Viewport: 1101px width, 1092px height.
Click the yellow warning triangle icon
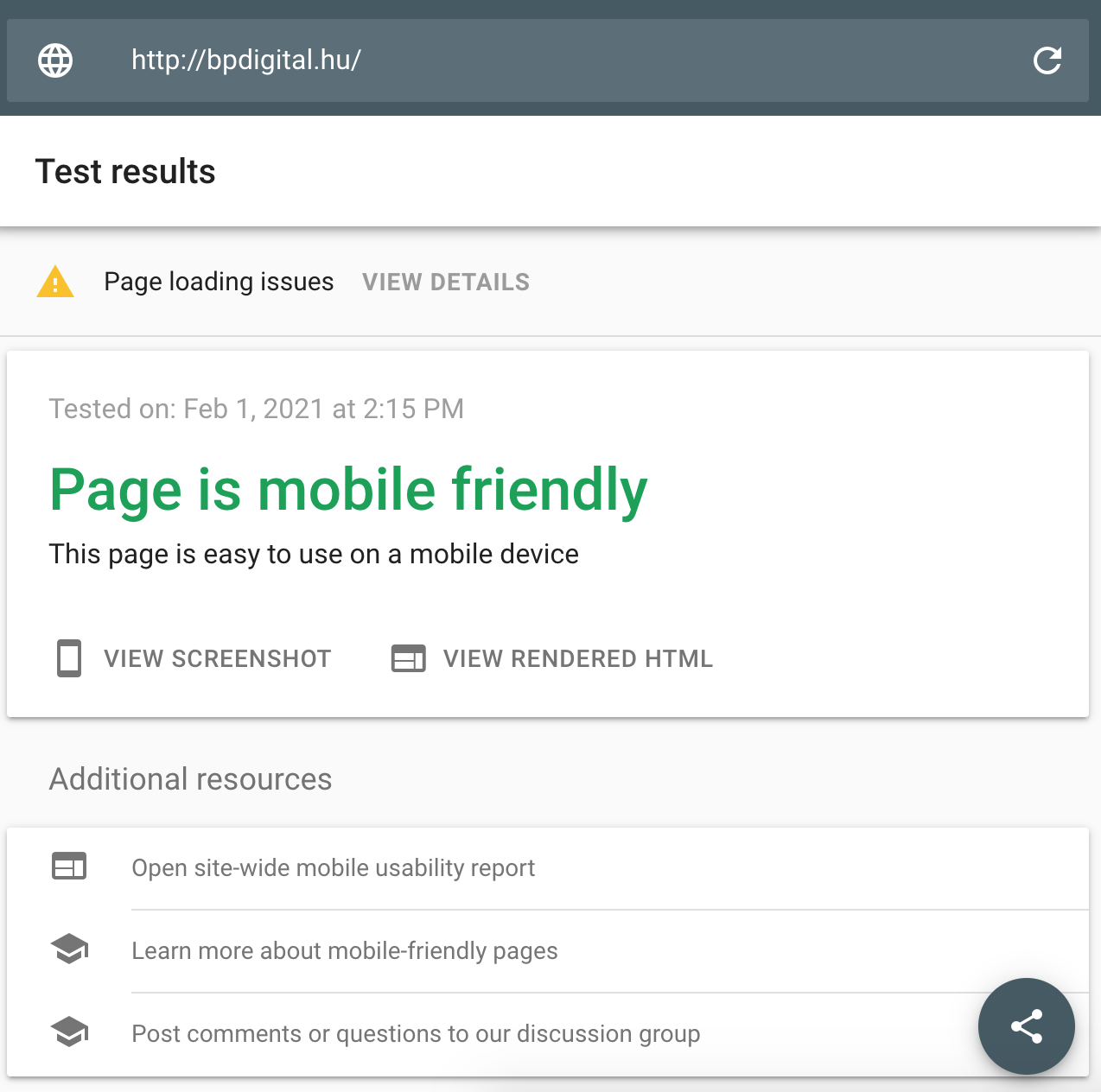click(55, 282)
